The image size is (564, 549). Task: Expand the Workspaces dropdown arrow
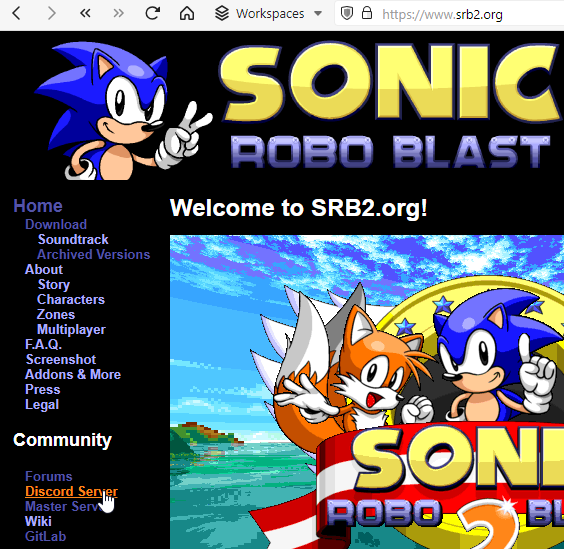point(318,14)
